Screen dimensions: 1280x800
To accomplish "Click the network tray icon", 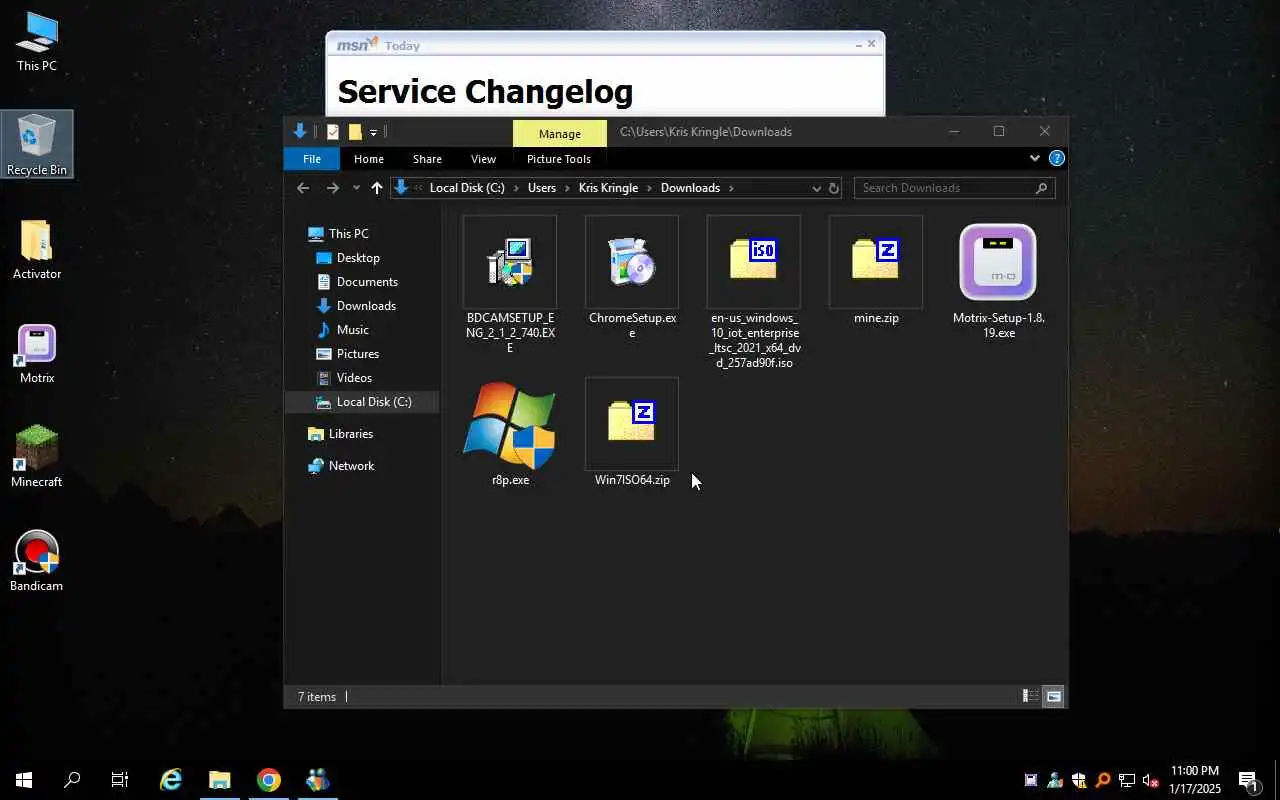I will (x=1127, y=780).
